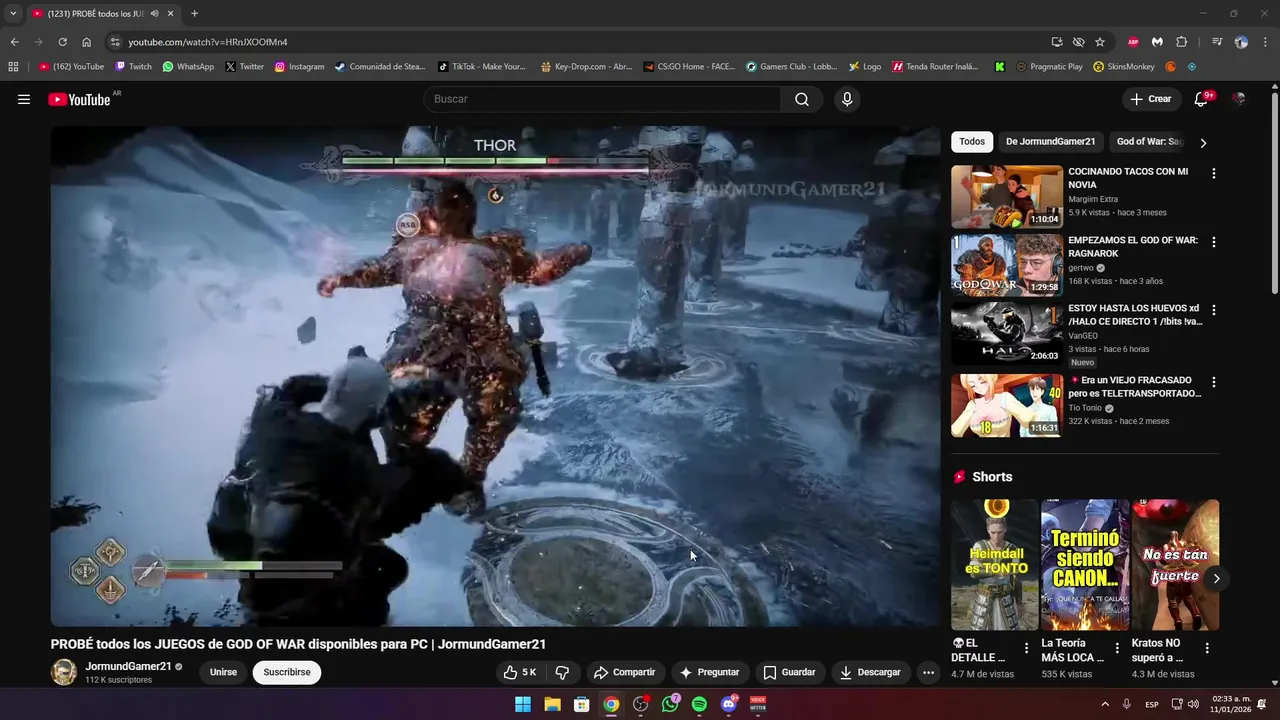The height and width of the screenshot is (720, 1280).
Task: Open the SkinsMonkey bookmark
Action: tap(1123, 67)
